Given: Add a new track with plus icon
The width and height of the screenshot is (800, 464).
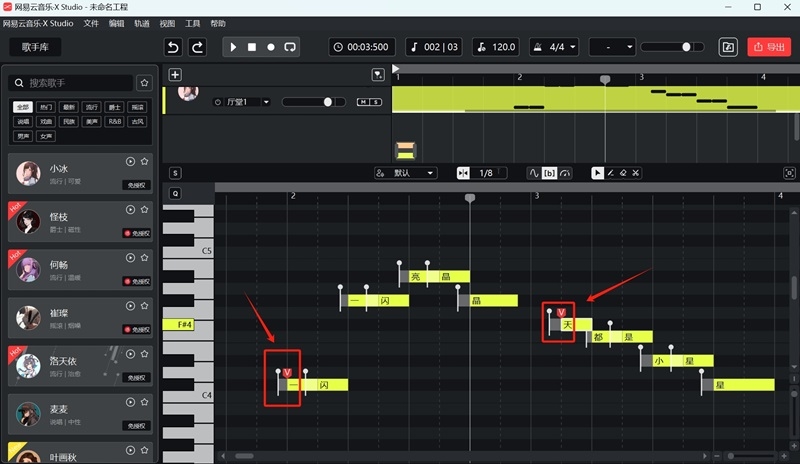Looking at the screenshot, I should [175, 75].
